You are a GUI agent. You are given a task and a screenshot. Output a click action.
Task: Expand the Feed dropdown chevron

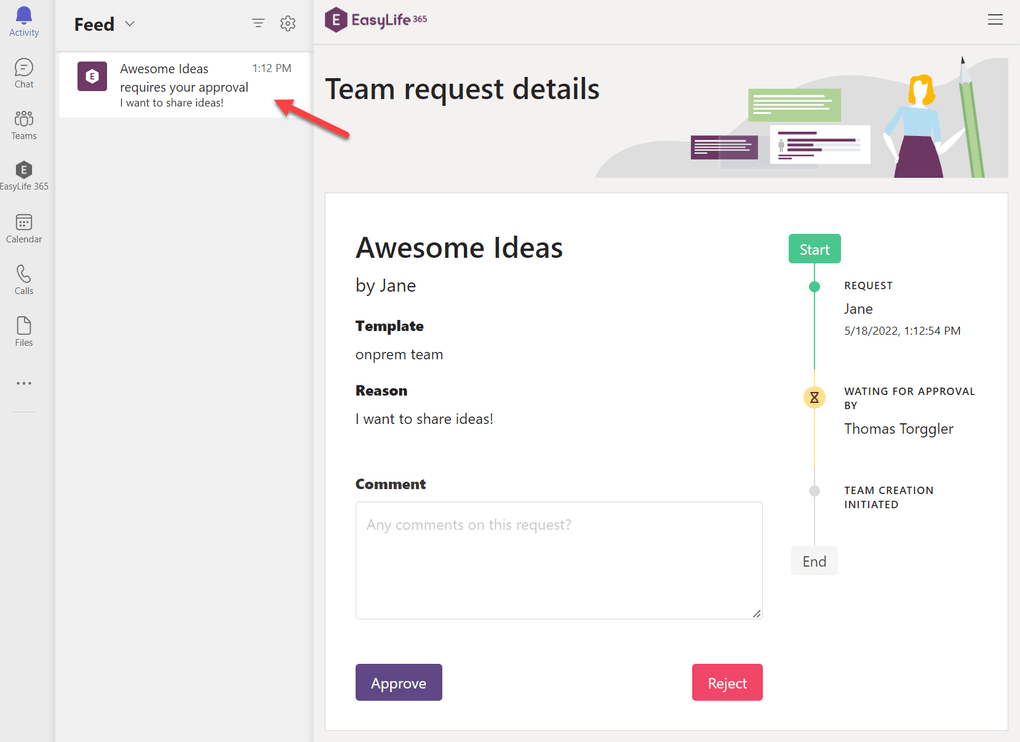coord(130,24)
